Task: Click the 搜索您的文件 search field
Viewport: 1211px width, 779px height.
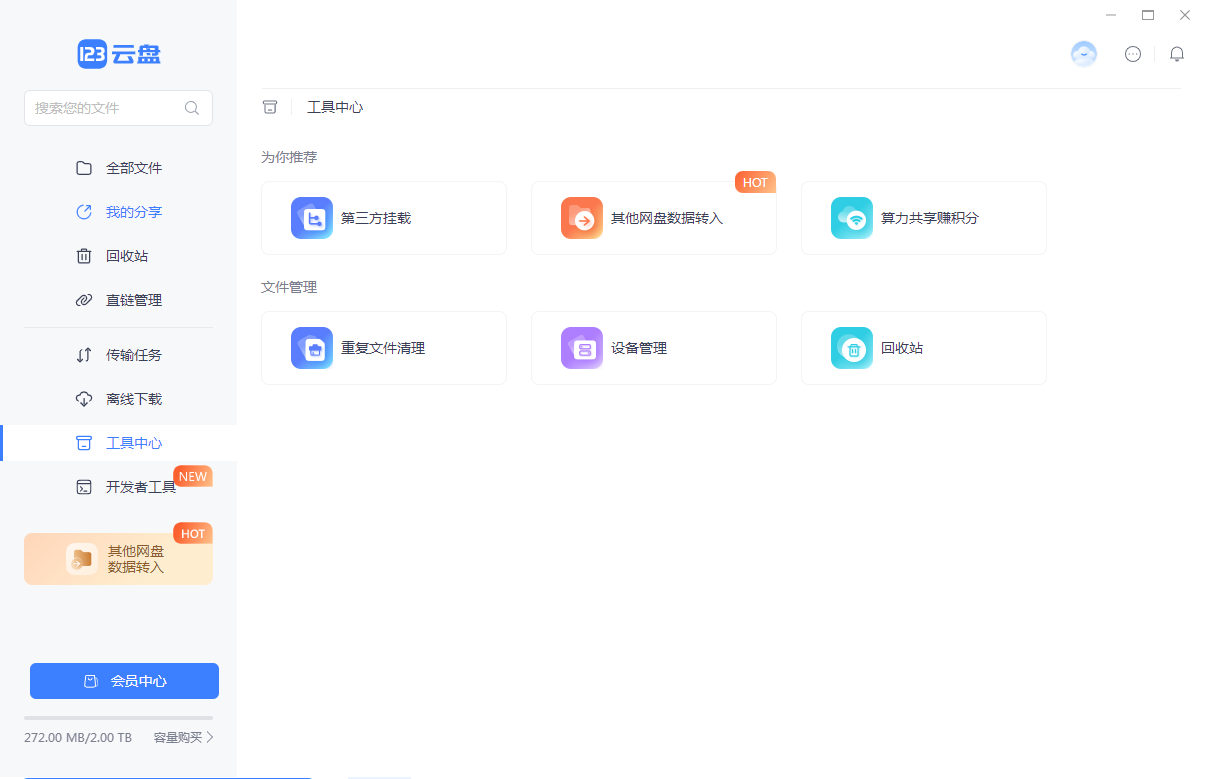Action: pyautogui.click(x=105, y=108)
